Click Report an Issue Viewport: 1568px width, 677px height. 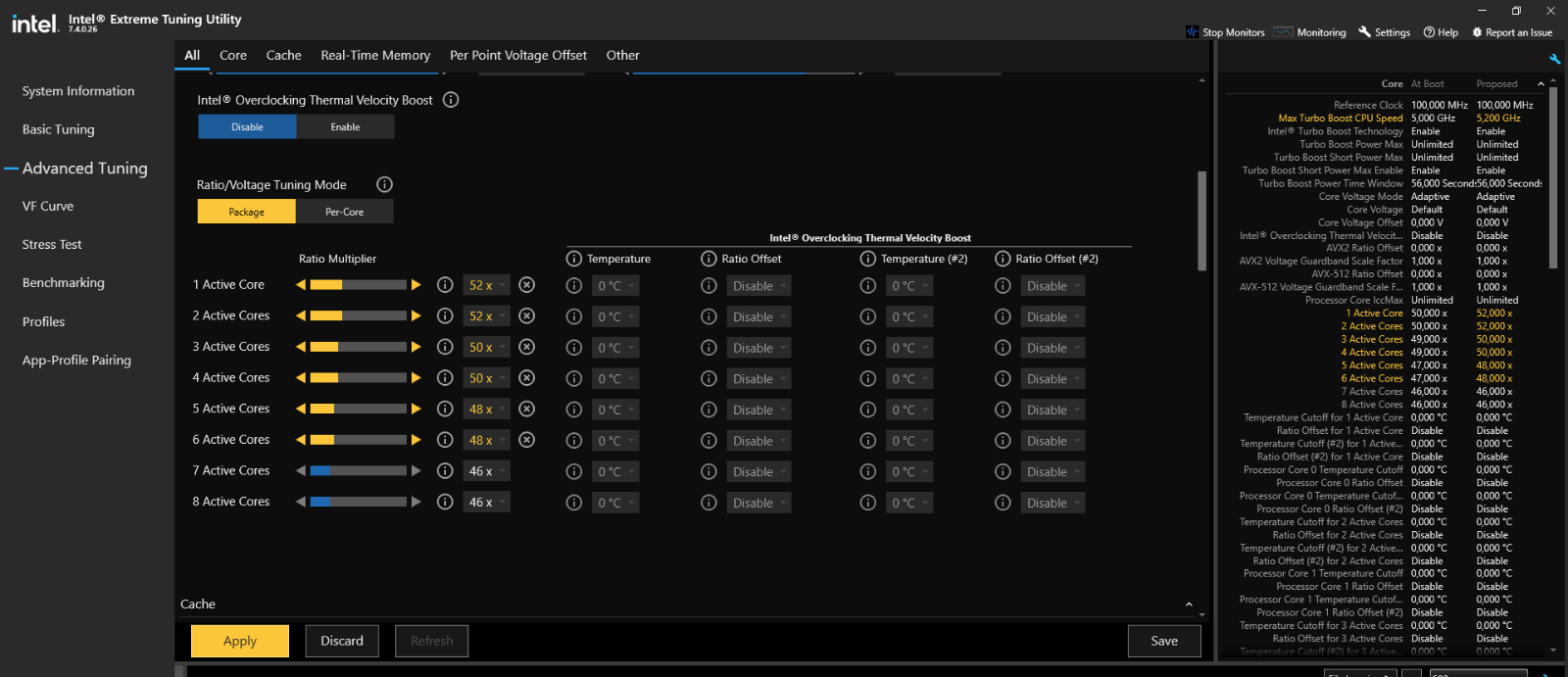[1512, 32]
